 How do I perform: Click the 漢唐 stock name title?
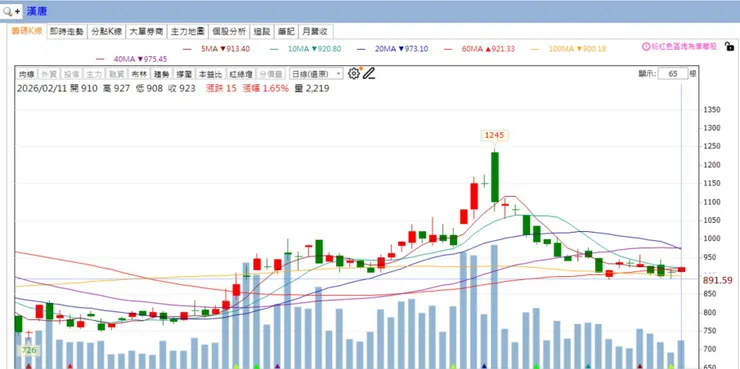tap(37, 11)
